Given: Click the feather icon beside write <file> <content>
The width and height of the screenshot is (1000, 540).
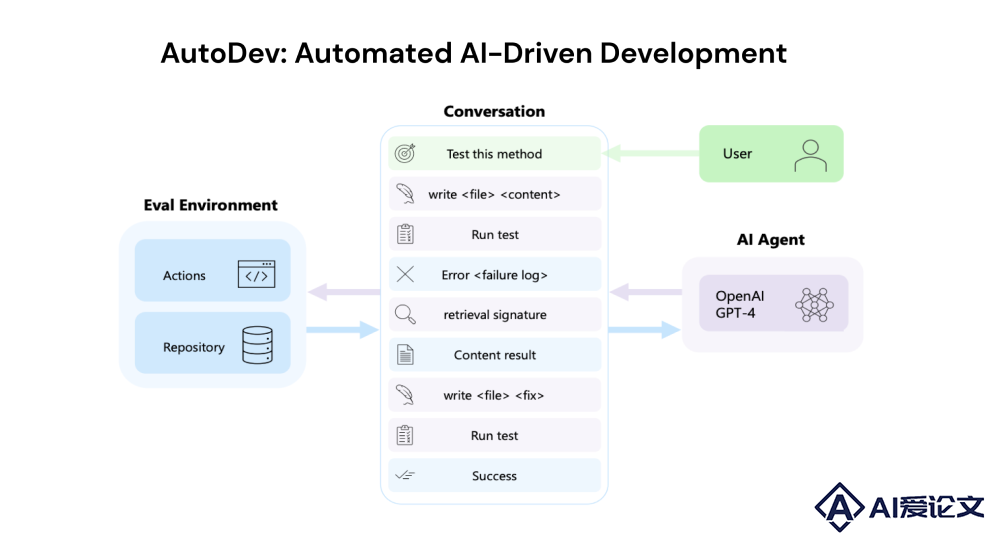Looking at the screenshot, I should click(x=405, y=194).
